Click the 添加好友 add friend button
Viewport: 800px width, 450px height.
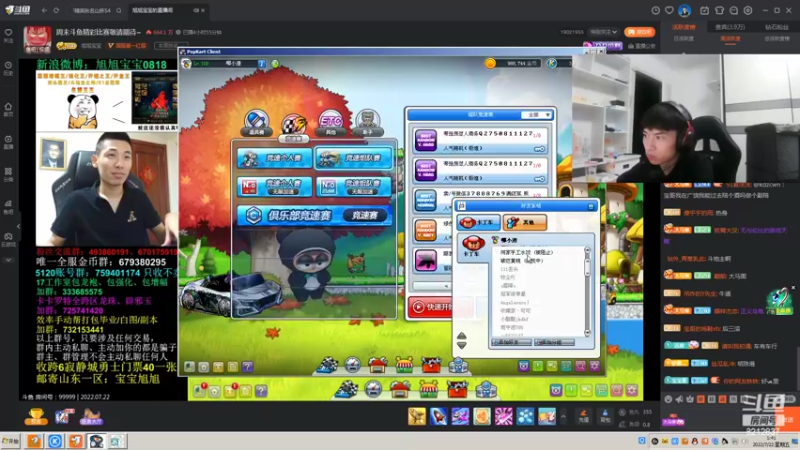click(511, 342)
